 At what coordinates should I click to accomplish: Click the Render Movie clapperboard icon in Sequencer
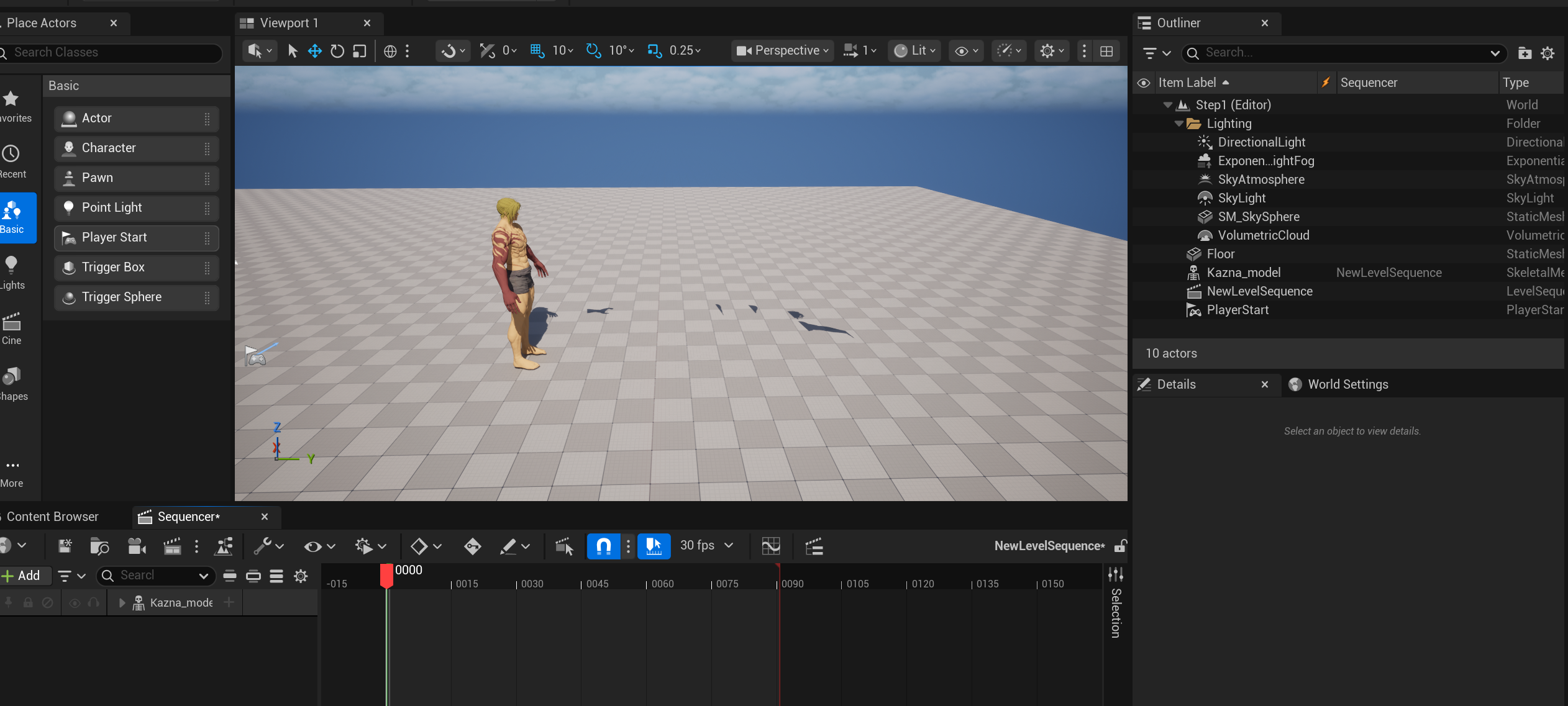tap(172, 546)
